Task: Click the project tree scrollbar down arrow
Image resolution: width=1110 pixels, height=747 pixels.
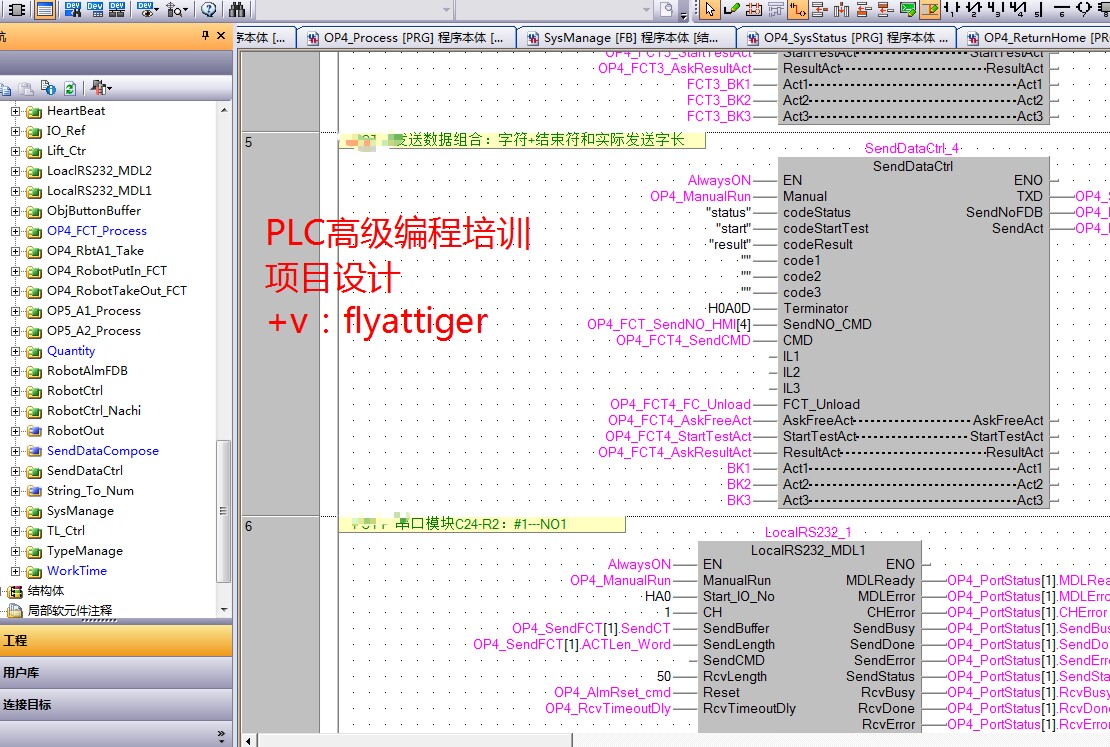Action: [x=224, y=610]
